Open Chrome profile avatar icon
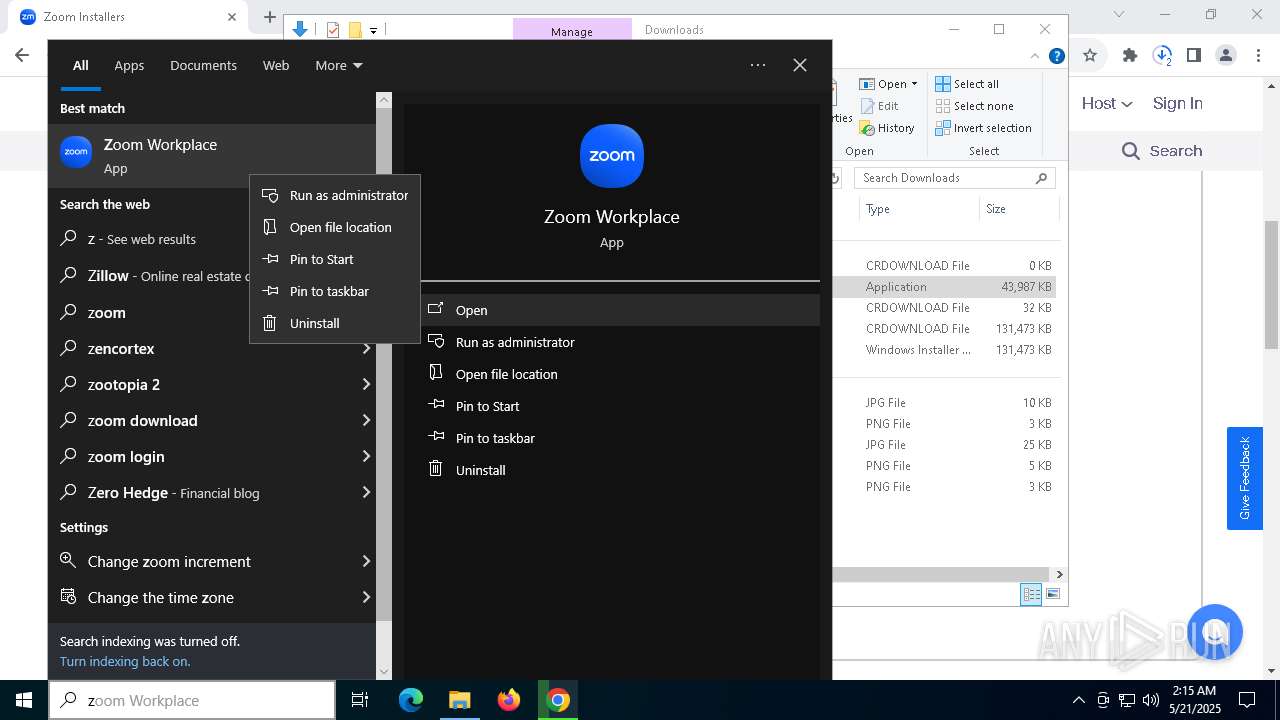1280x720 pixels. [x=1226, y=55]
